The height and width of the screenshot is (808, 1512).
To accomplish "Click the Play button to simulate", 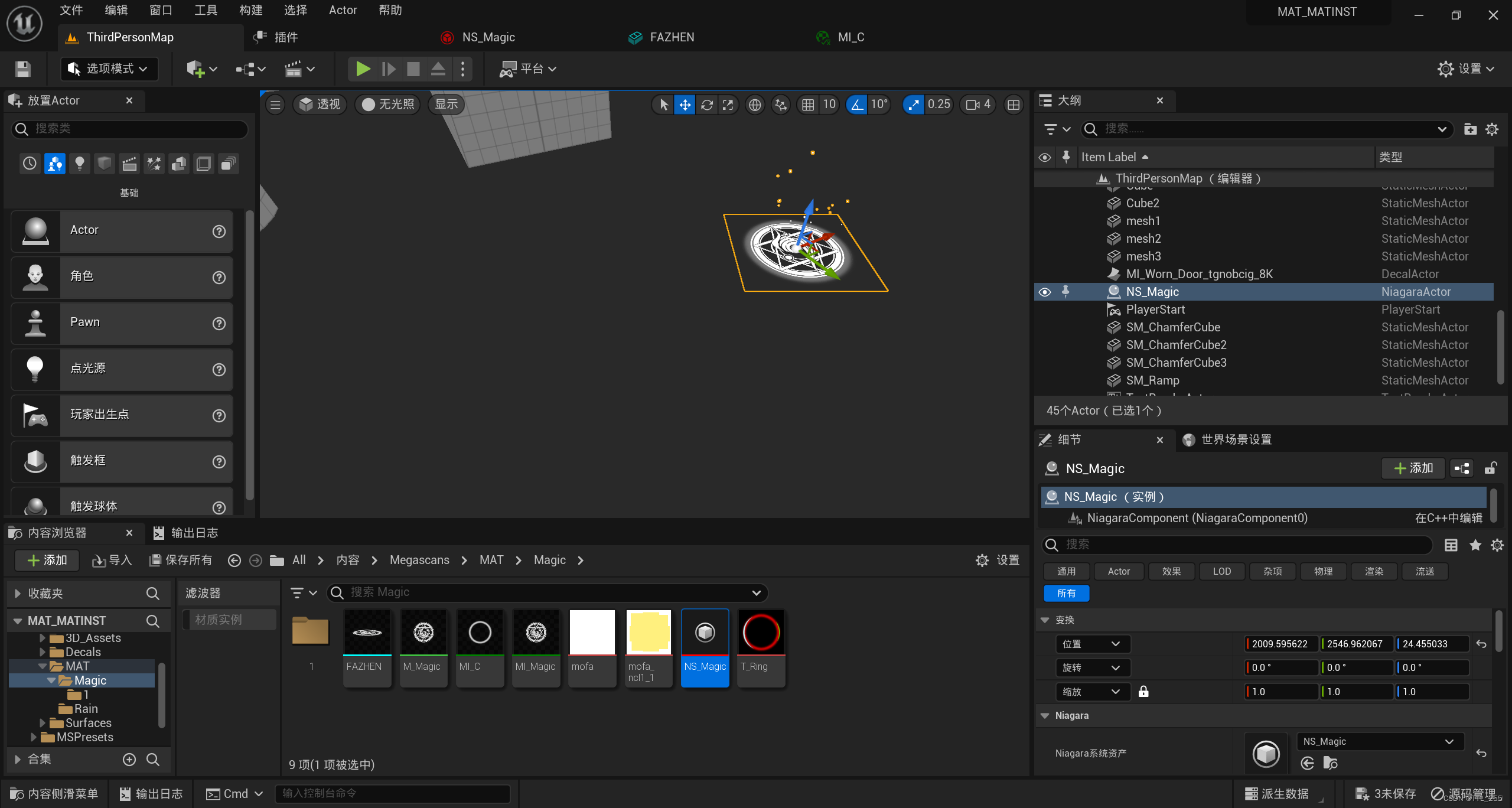I will (362, 68).
